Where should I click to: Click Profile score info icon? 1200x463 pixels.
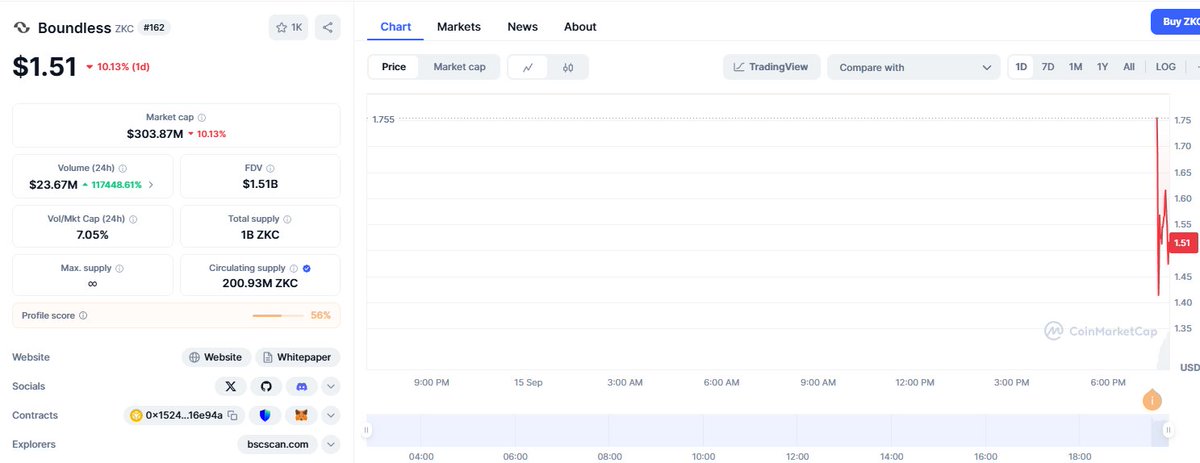tap(83, 315)
